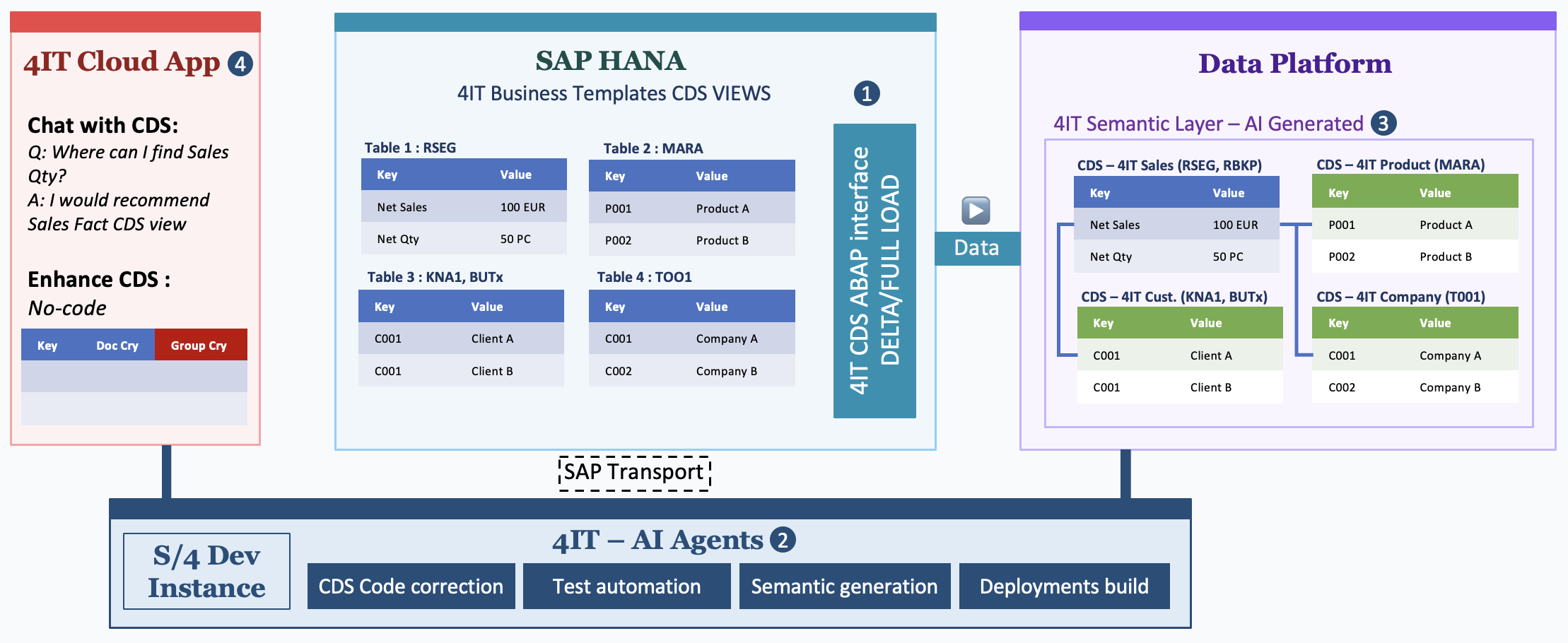Click the play icon above Data

coord(976,211)
